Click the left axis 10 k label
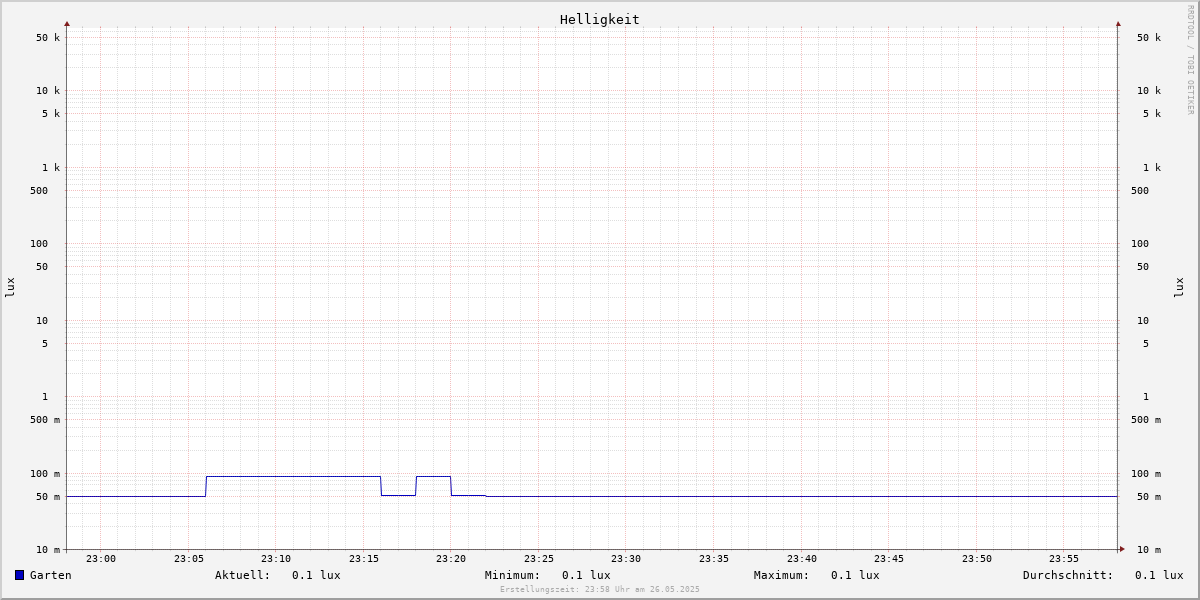The height and width of the screenshot is (600, 1200). 48,91
